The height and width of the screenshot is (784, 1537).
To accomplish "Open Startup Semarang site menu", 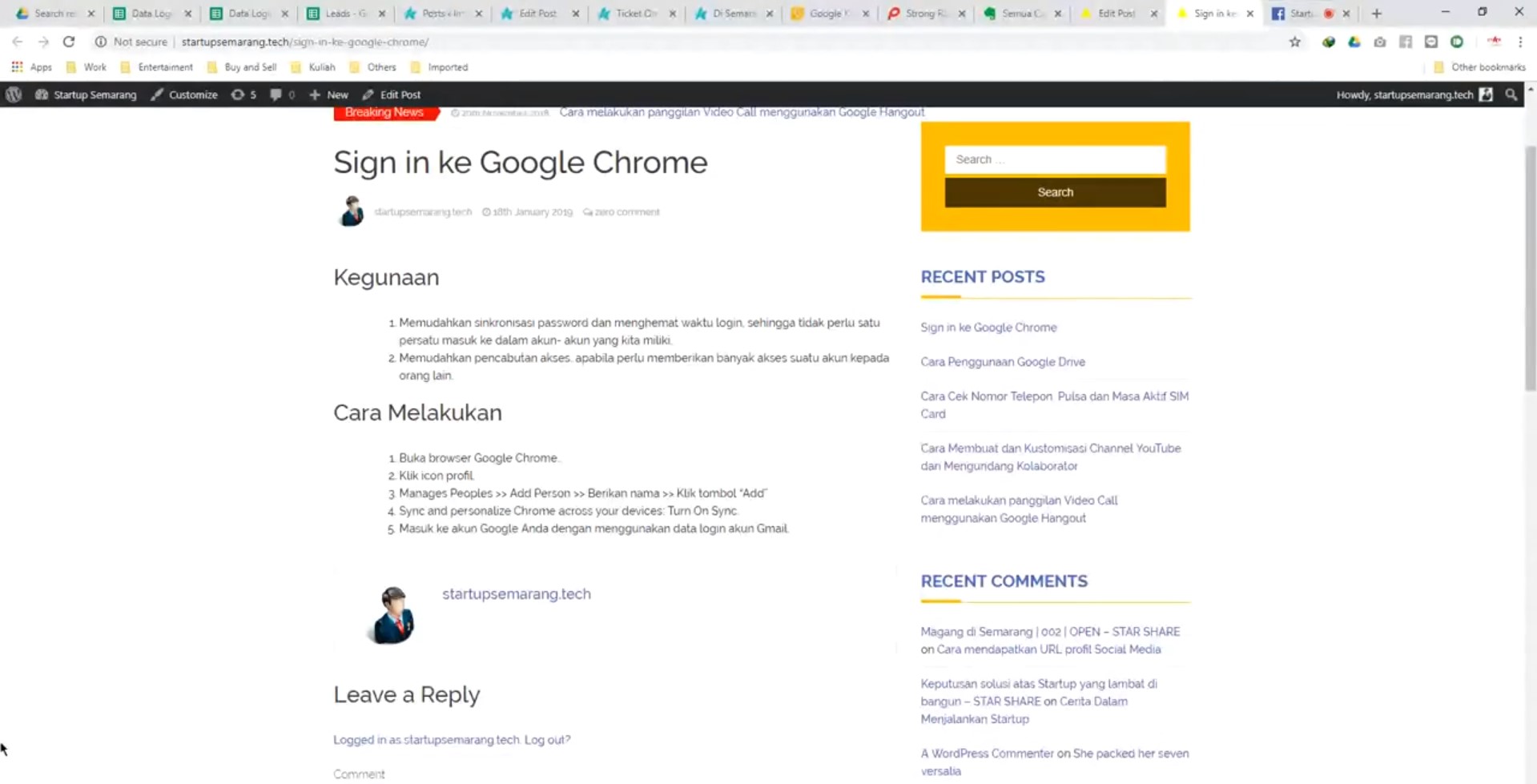I will pos(86,94).
